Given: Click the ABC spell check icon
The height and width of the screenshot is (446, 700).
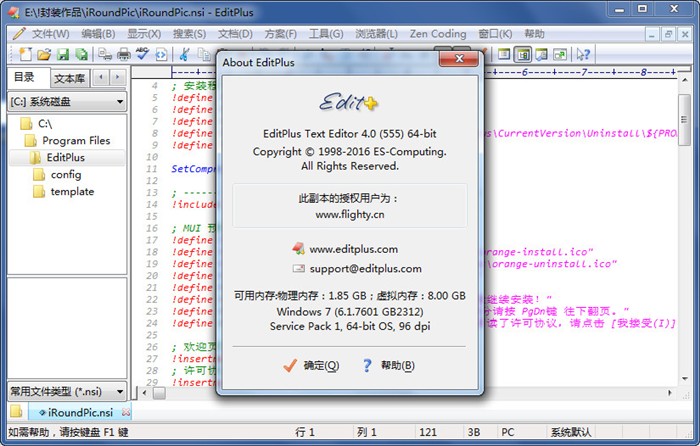Looking at the screenshot, I should 142,54.
